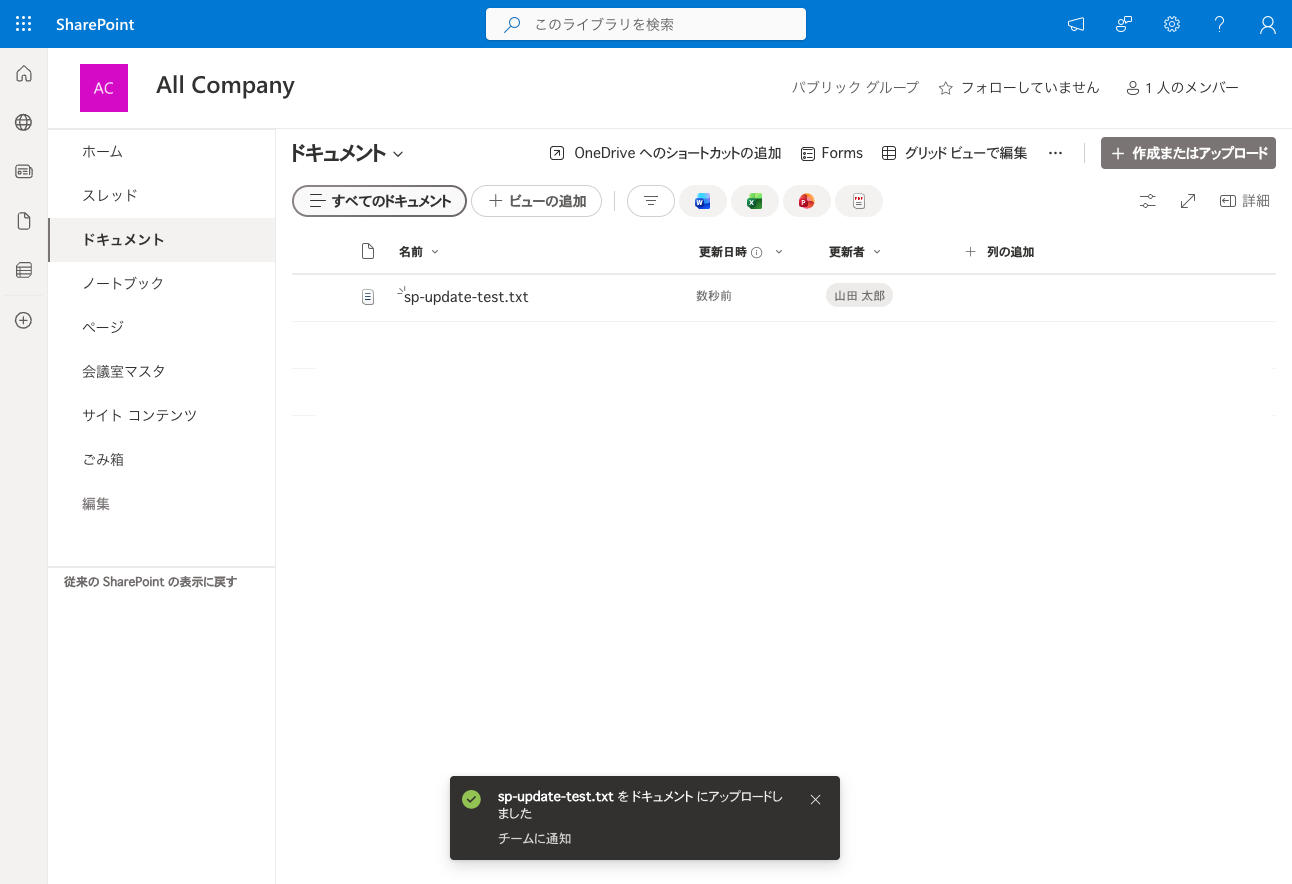Filter by PowerPoint files
This screenshot has width=1292, height=884.
(807, 201)
